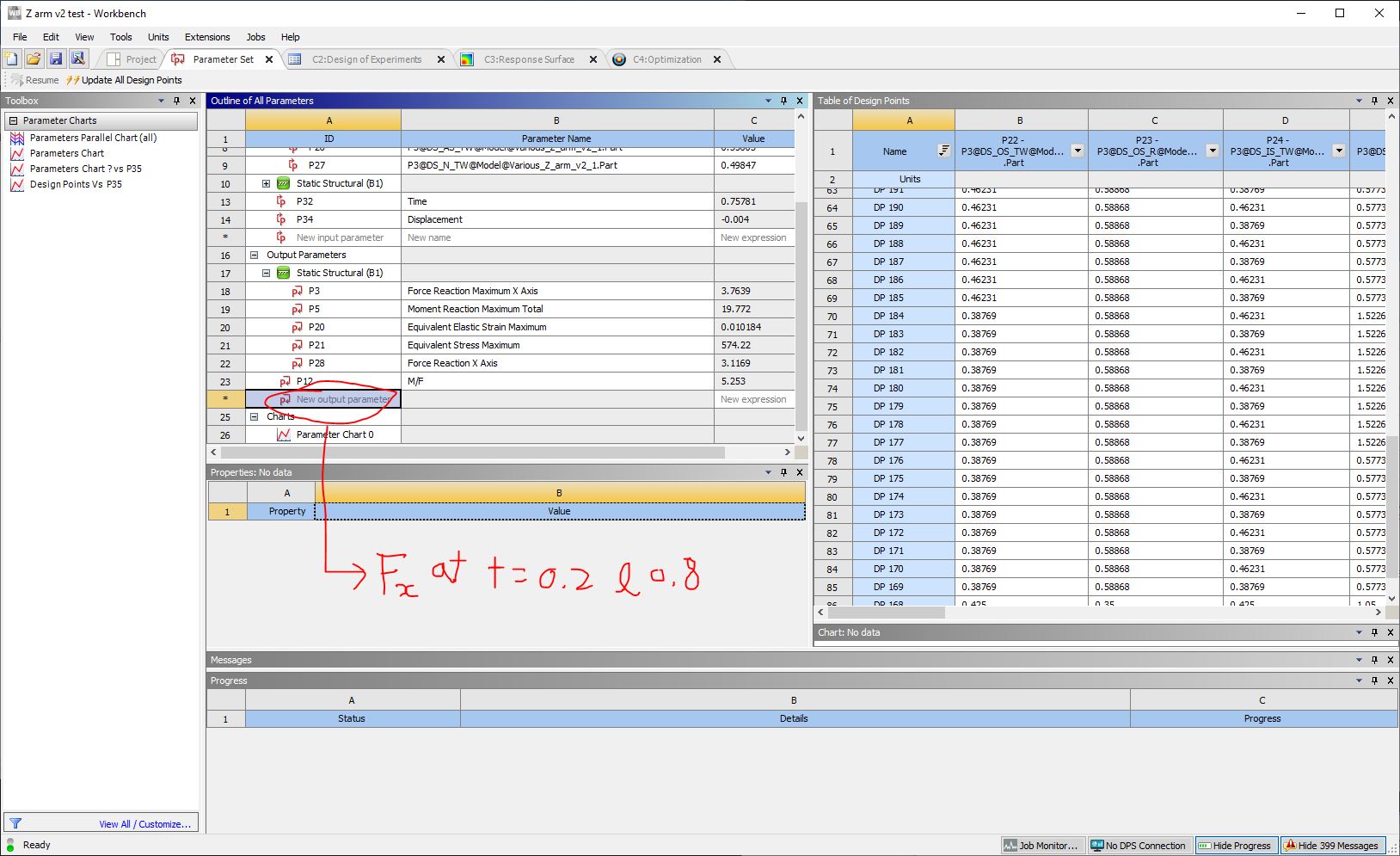1400x856 pixels.
Task: Close the Parameter Set tab
Action: click(269, 59)
